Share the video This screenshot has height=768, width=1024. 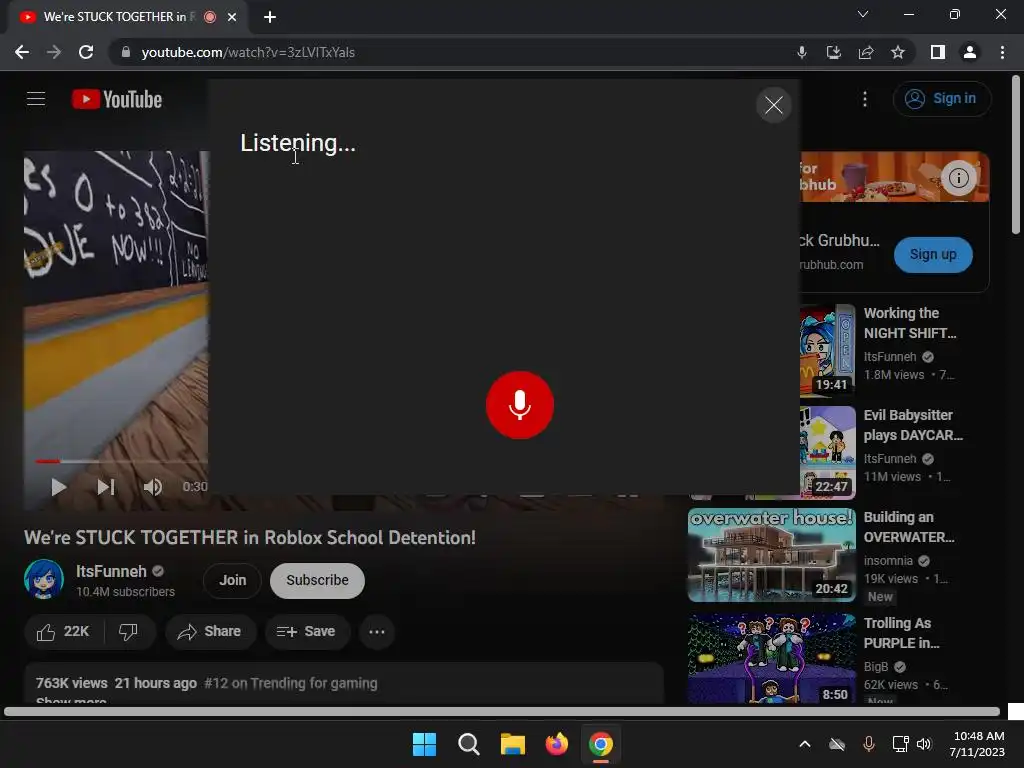pos(210,632)
